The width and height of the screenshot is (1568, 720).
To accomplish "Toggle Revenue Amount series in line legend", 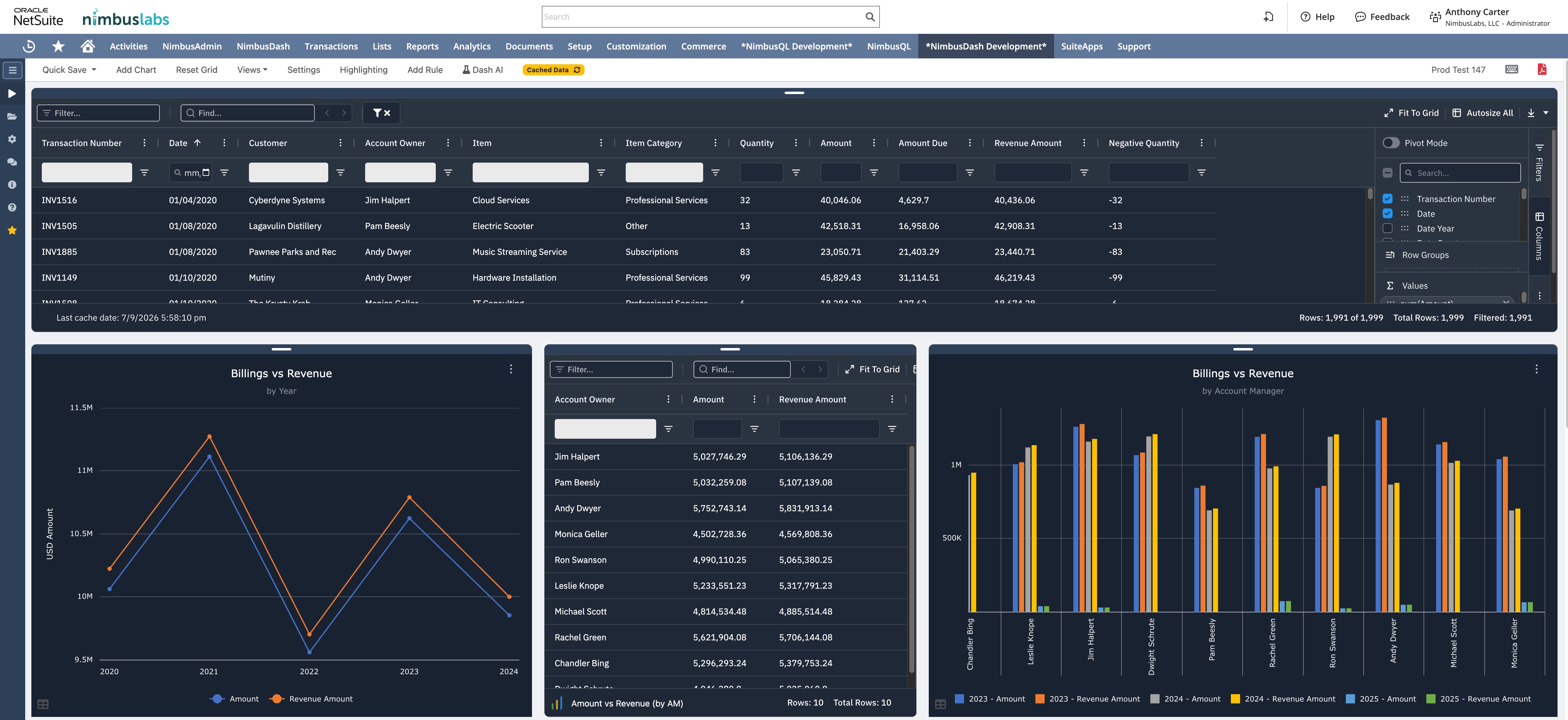I will [311, 699].
